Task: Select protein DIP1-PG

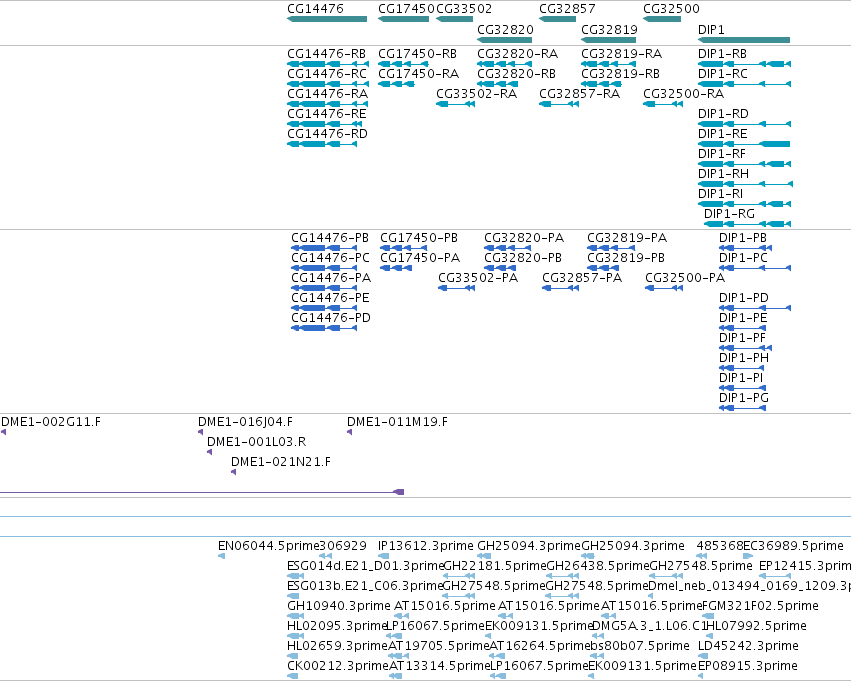Action: [x=744, y=398]
